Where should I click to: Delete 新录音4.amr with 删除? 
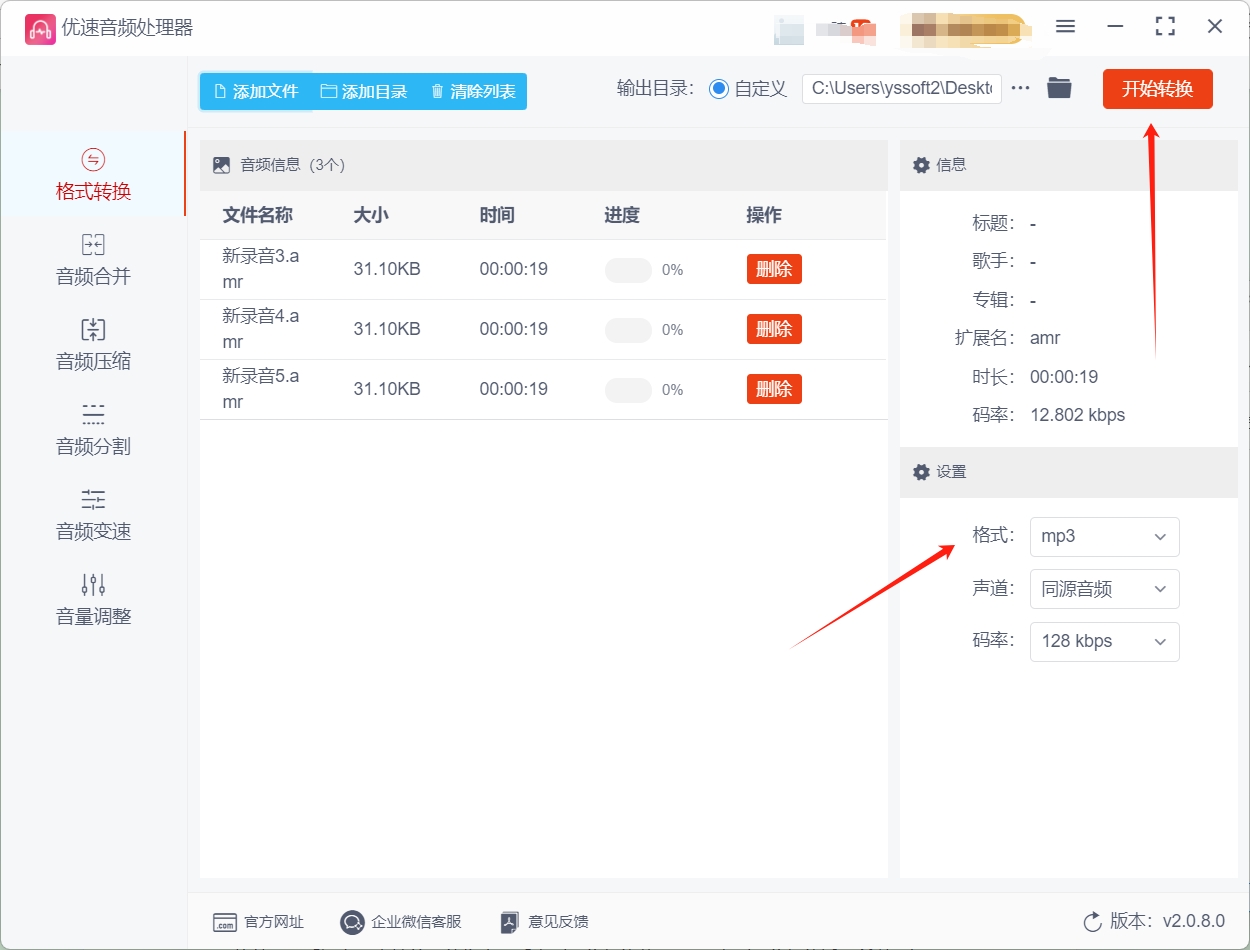[774, 329]
